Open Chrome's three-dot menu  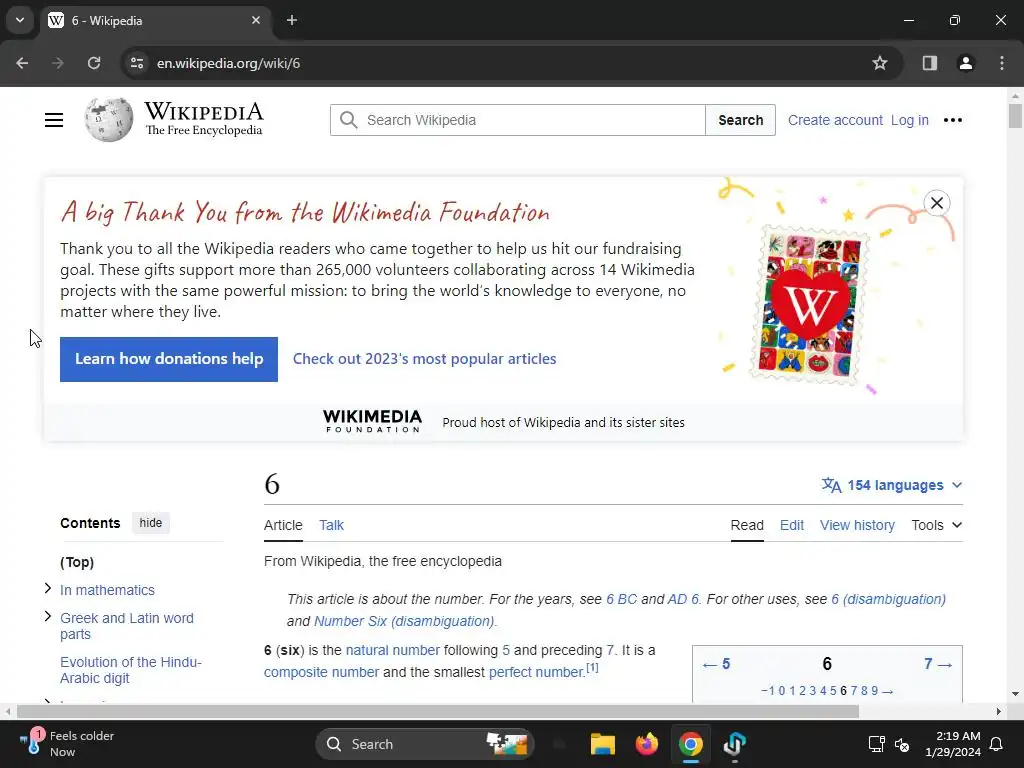1002,63
